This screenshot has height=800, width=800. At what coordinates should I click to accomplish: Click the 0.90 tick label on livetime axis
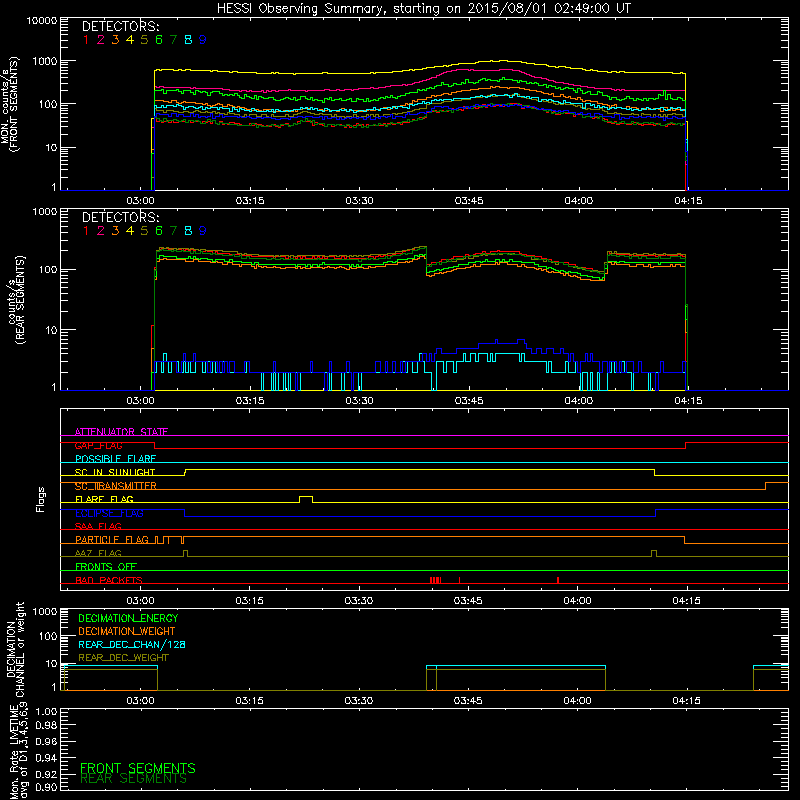(46, 787)
